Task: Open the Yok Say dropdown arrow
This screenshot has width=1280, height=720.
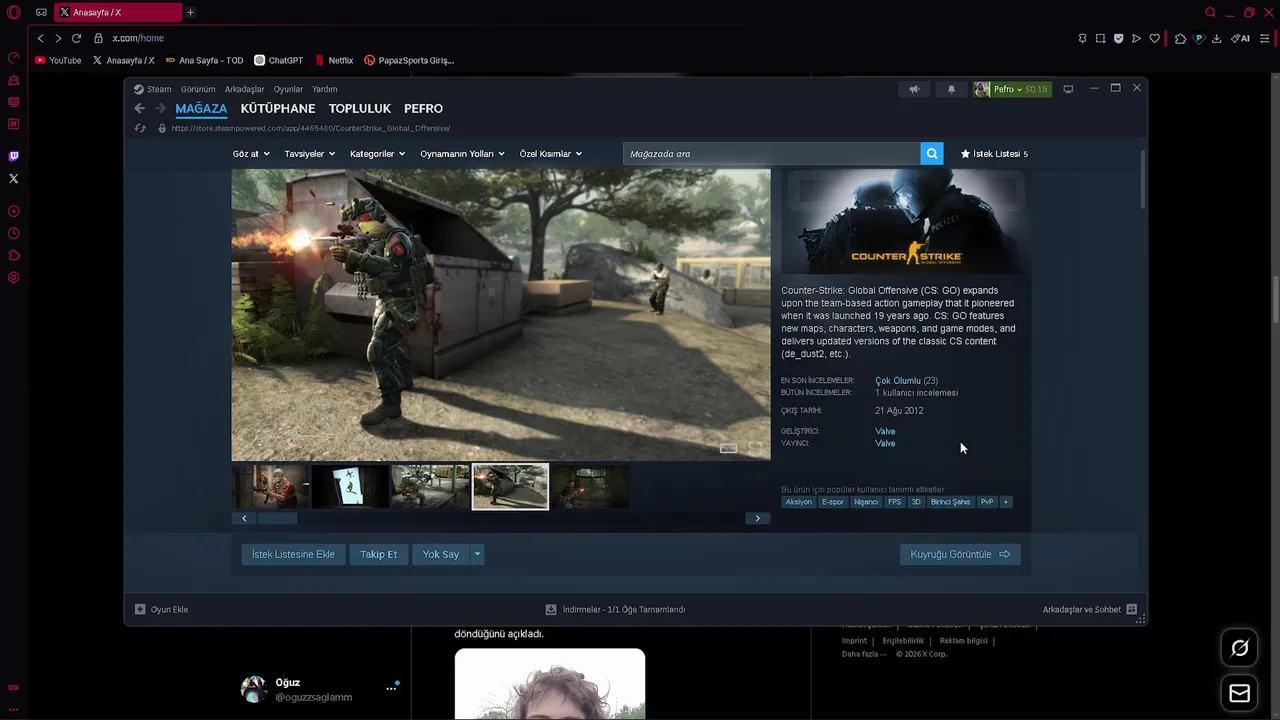Action: [x=477, y=554]
